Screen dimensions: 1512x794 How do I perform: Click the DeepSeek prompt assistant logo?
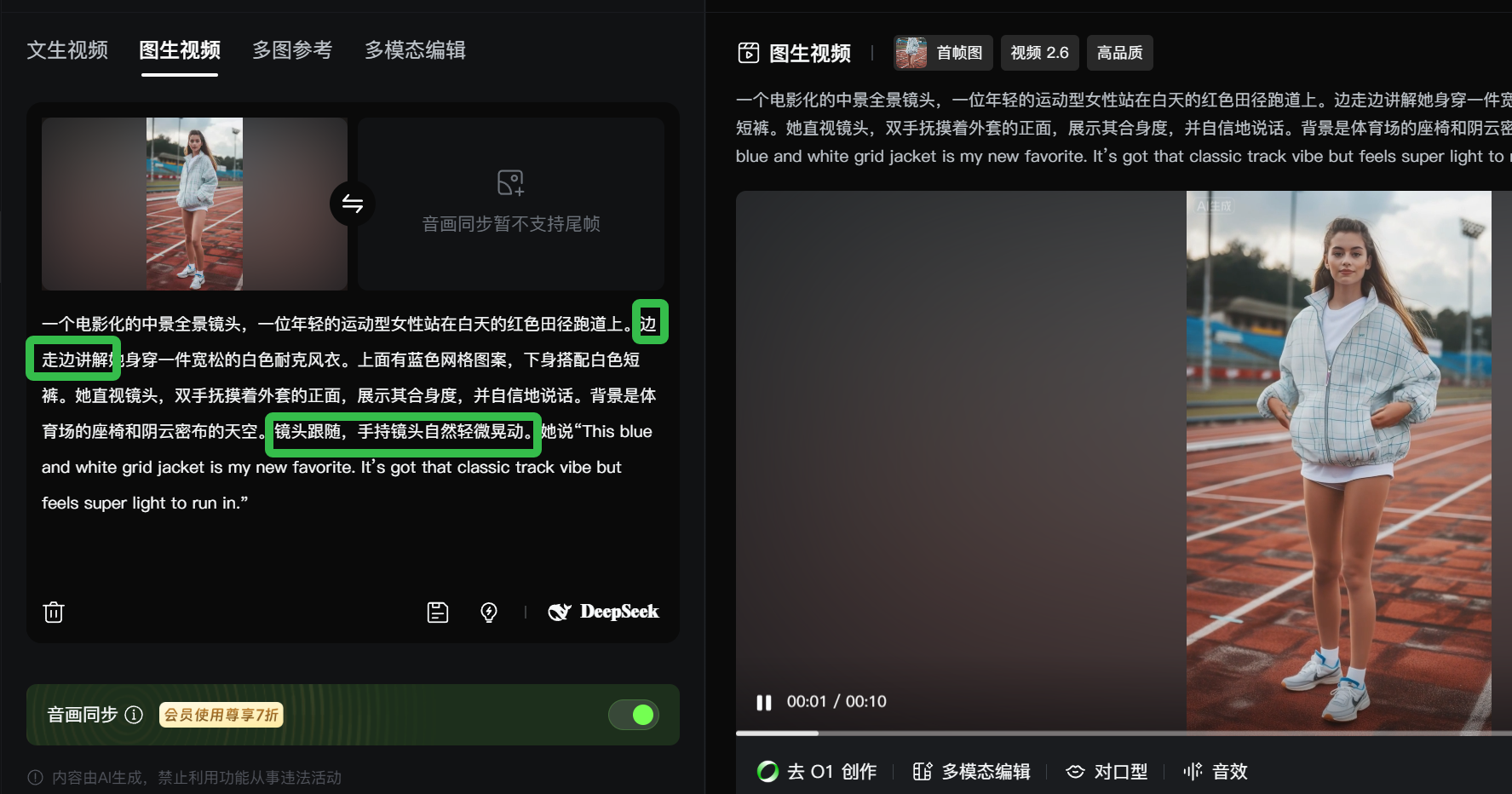tap(603, 612)
